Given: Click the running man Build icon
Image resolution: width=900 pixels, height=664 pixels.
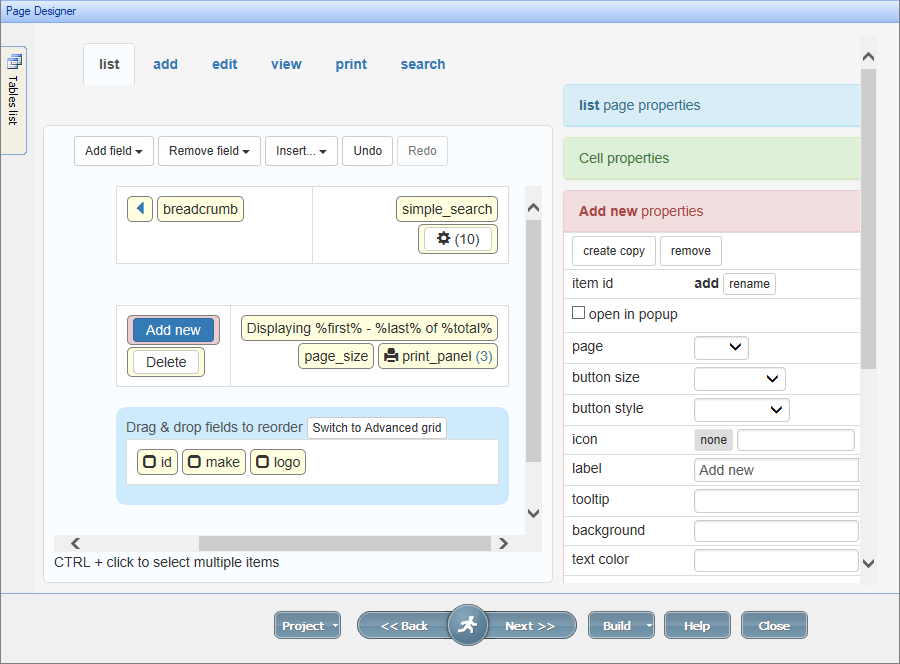Looking at the screenshot, I should point(467,626).
